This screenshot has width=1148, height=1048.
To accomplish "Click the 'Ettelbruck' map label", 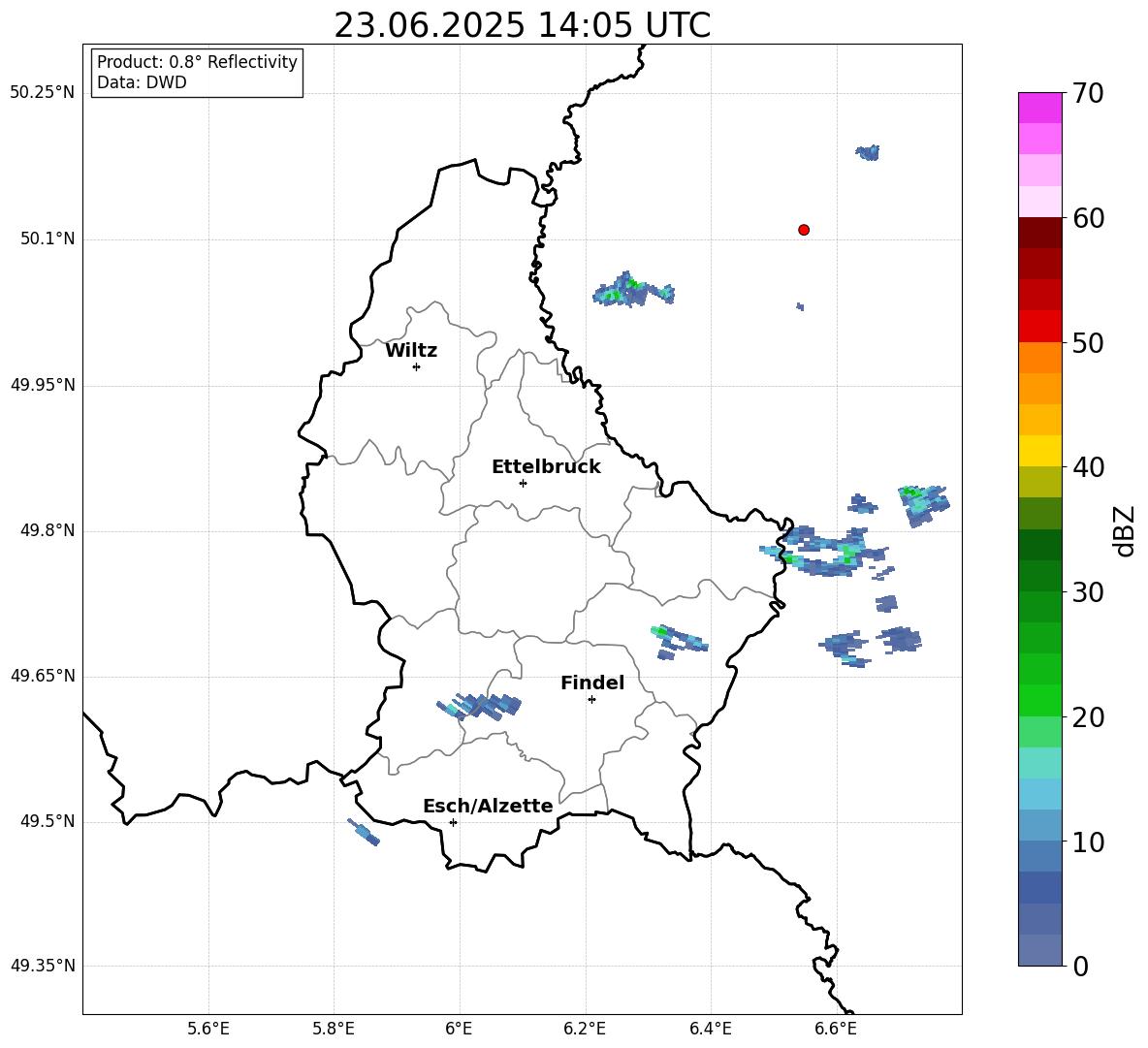I will point(546,467).
